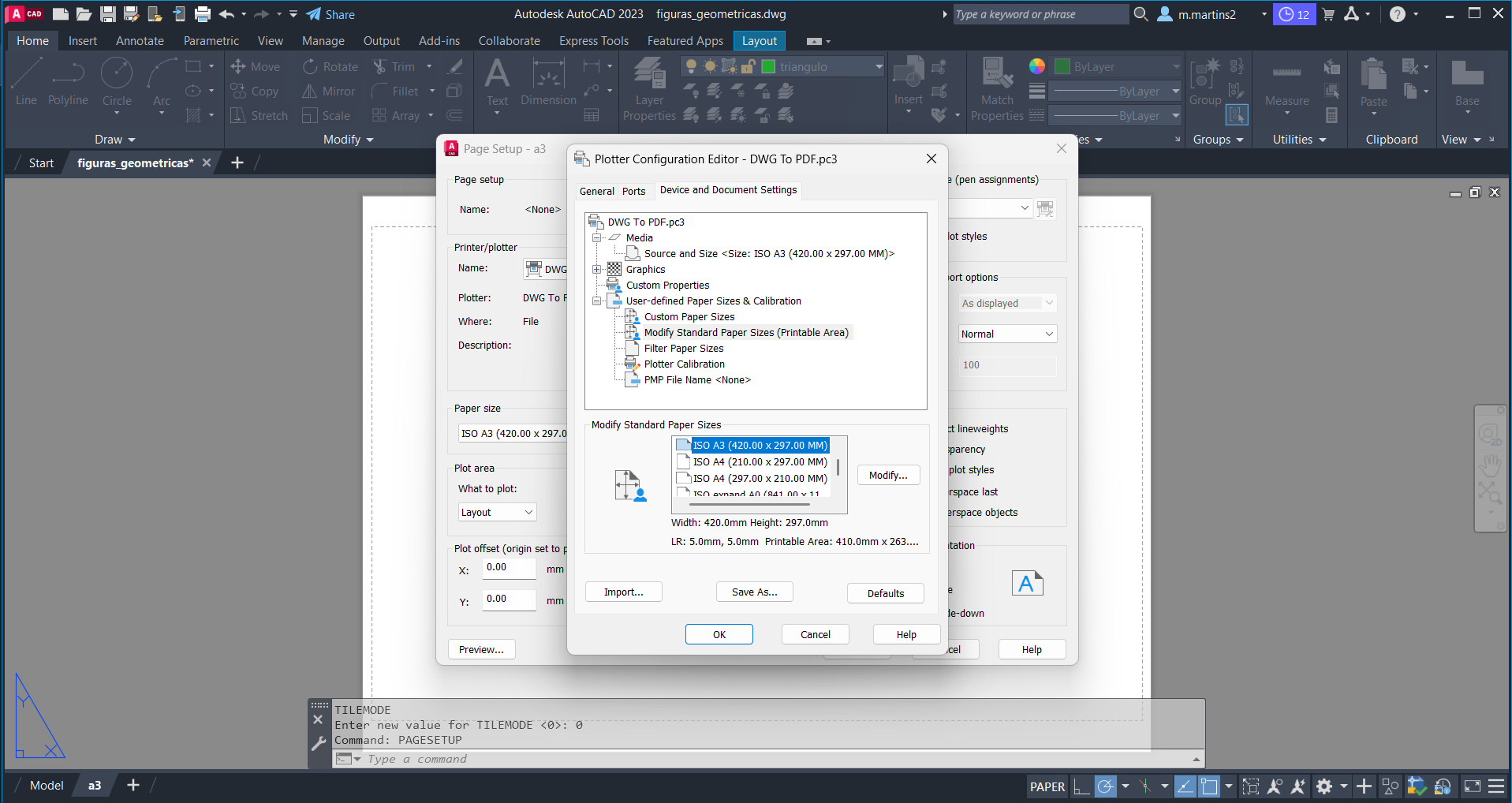Collapse the Media tree node

[x=596, y=237]
